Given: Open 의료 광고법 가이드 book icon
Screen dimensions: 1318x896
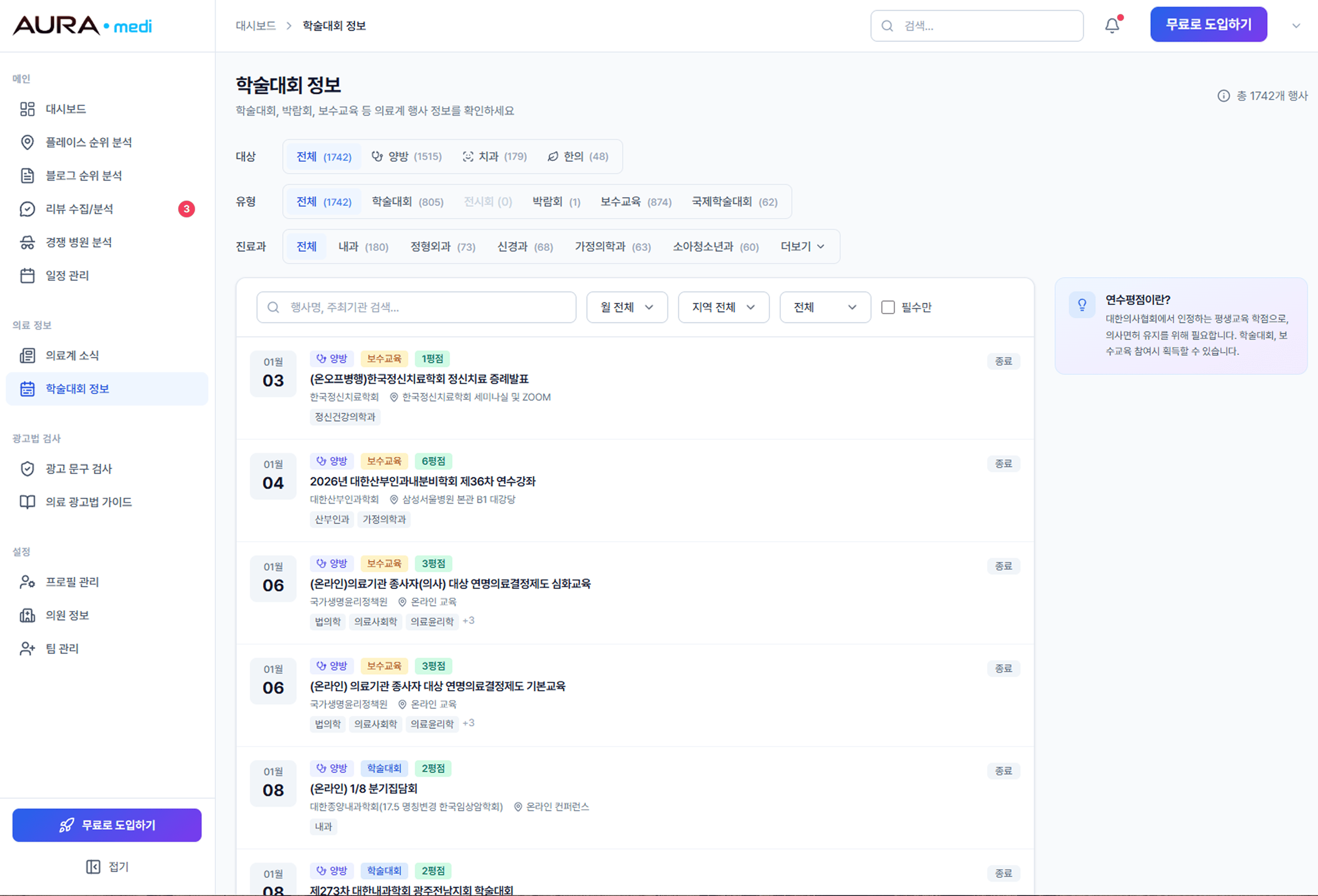Looking at the screenshot, I should (x=27, y=502).
